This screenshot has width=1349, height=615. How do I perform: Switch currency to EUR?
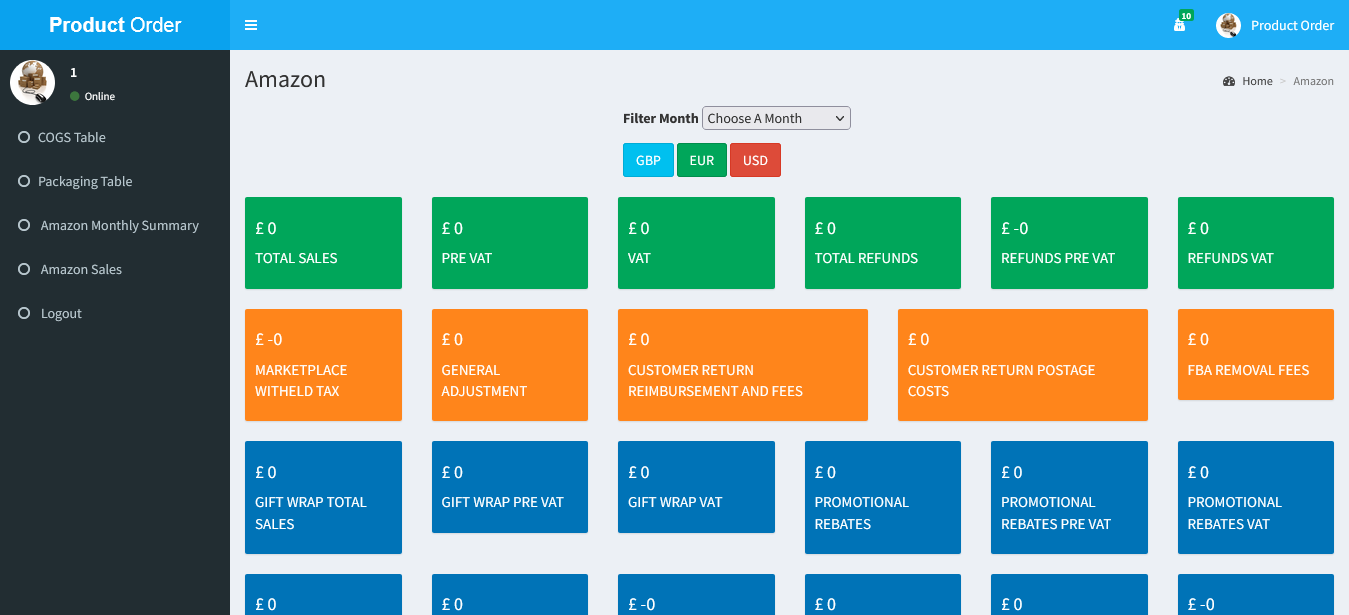coord(701,160)
